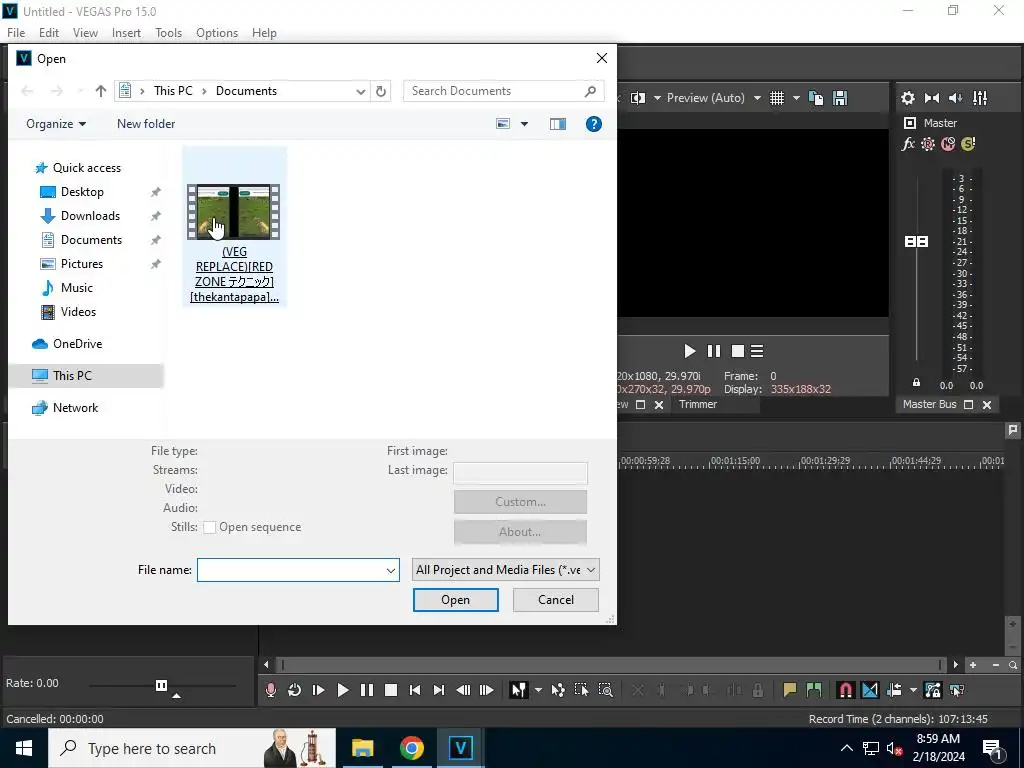The width and height of the screenshot is (1024, 768).
Task: Open Chrome from the Windows taskbar
Action: click(x=411, y=748)
